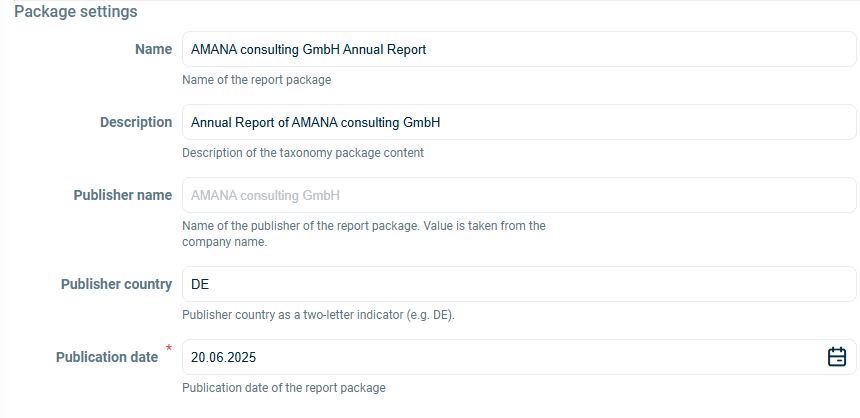860x418 pixels.
Task: Click hint about publisher taken from company name
Action: [x=364, y=234]
